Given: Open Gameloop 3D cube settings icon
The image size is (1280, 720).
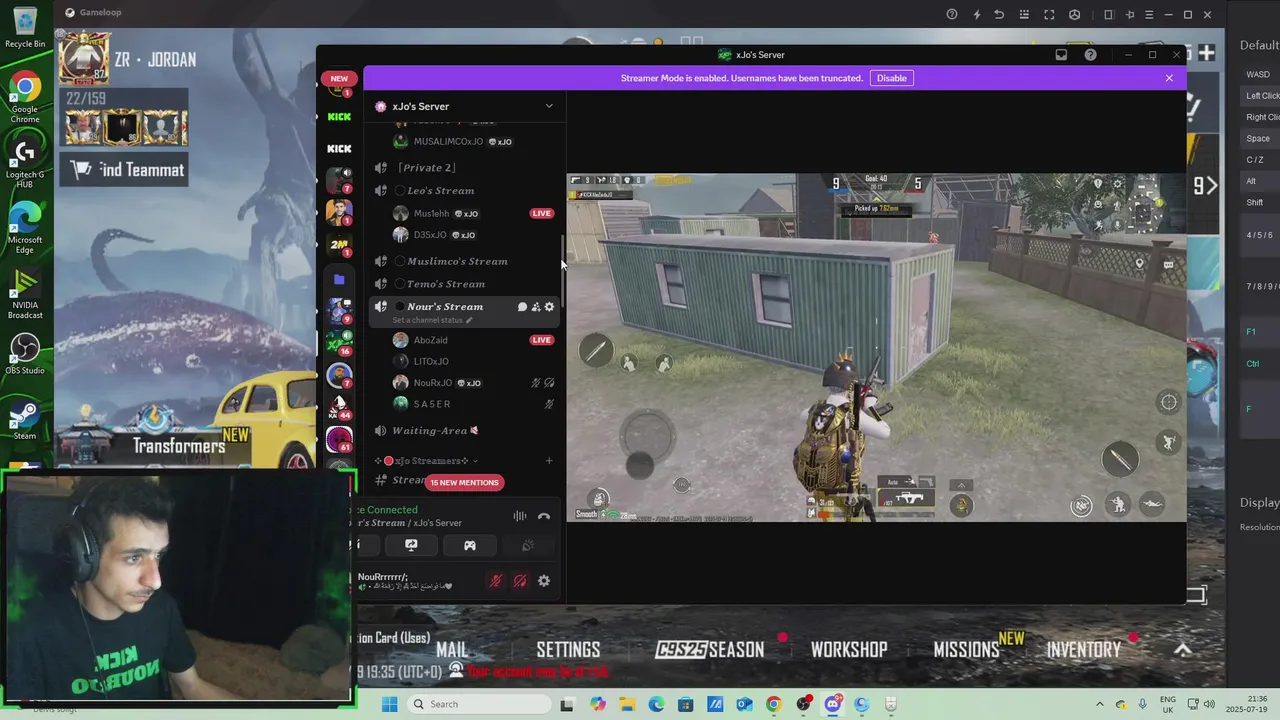Looking at the screenshot, I should coord(1075,14).
